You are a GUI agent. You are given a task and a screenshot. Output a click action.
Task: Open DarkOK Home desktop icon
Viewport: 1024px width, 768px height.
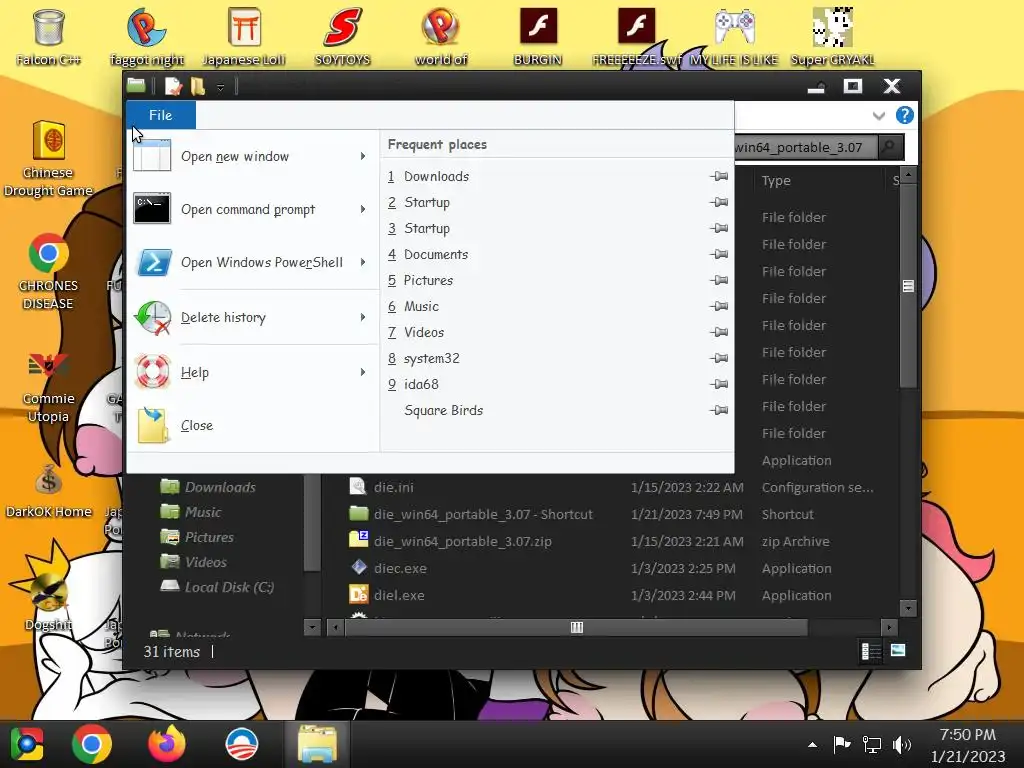click(48, 491)
